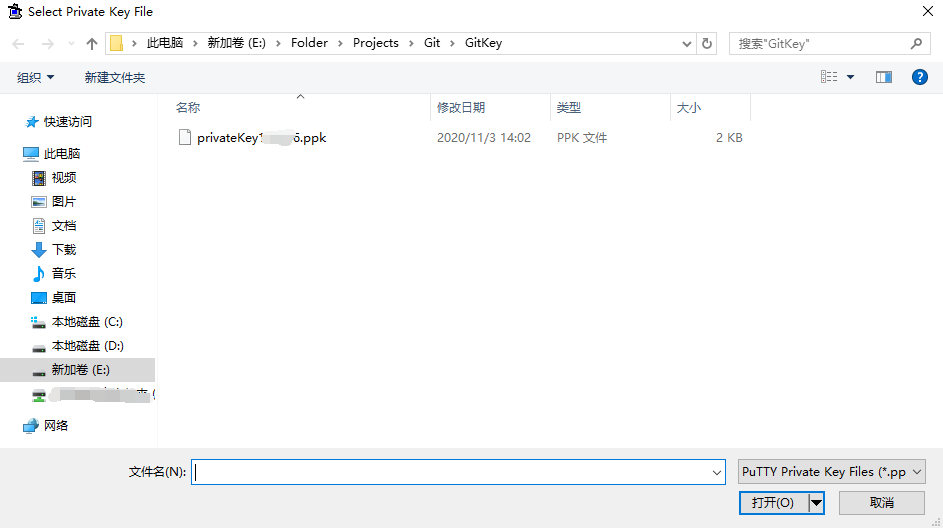Click the 快速访问 star icon
Screen dimensions: 943x528
coord(32,122)
